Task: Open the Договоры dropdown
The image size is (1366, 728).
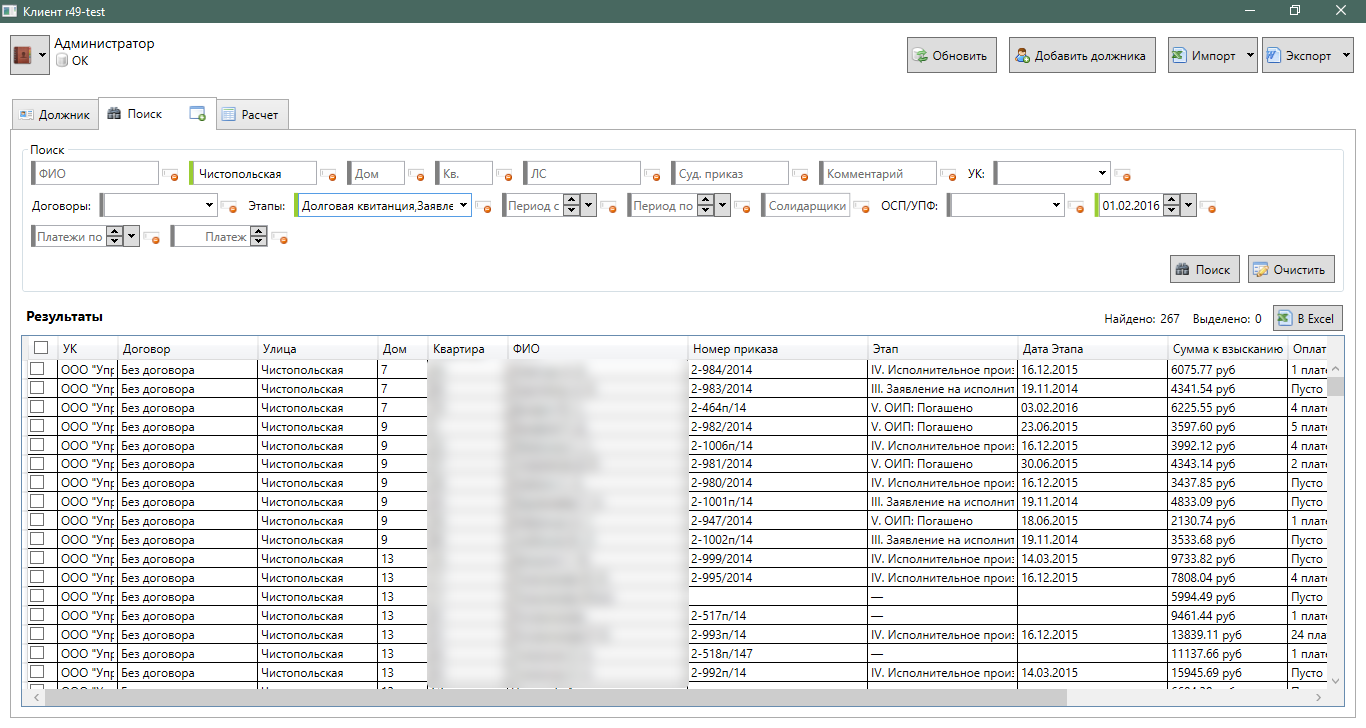Action: (209, 206)
